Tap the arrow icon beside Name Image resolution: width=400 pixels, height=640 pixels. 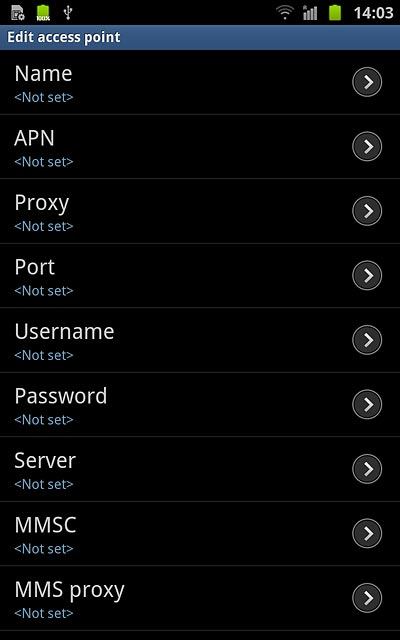(x=367, y=82)
